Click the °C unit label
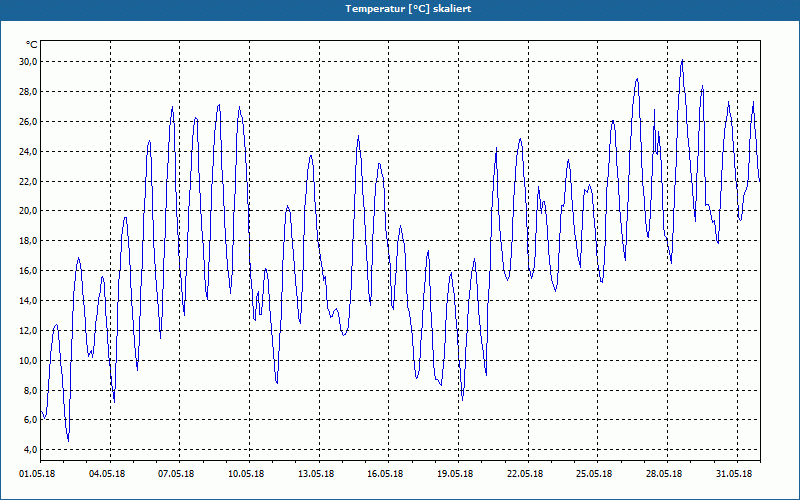 pos(31,45)
